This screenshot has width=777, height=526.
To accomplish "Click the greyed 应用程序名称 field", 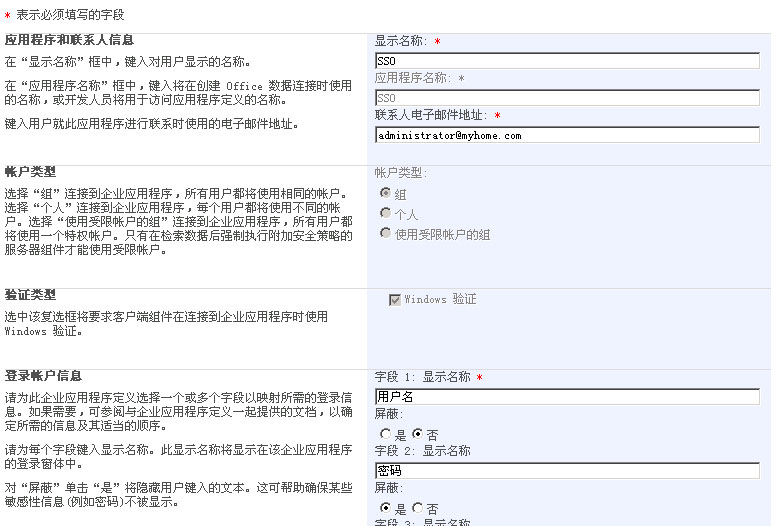I will click(567, 98).
